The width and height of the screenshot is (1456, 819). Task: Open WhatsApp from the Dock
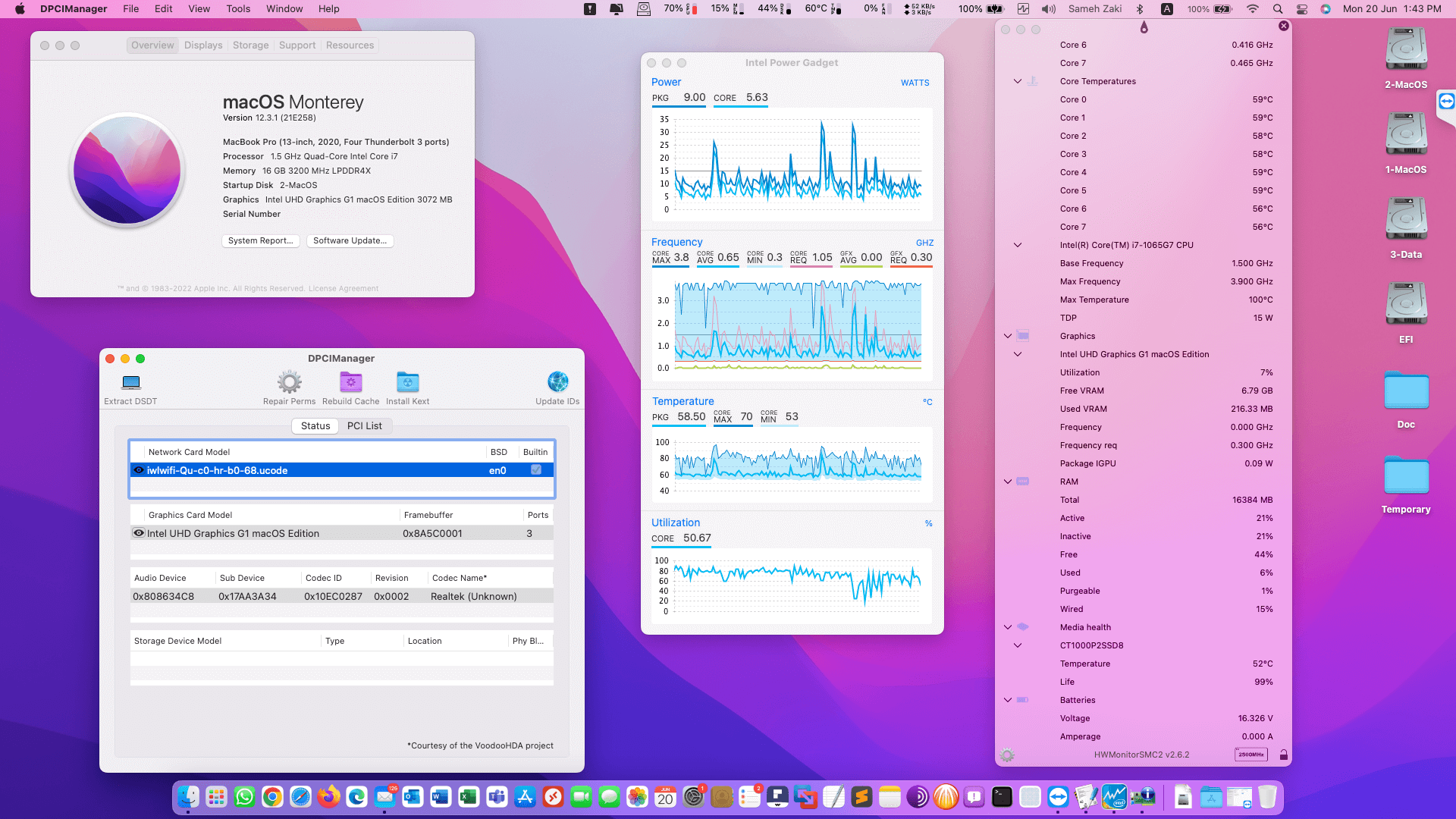pos(244,797)
